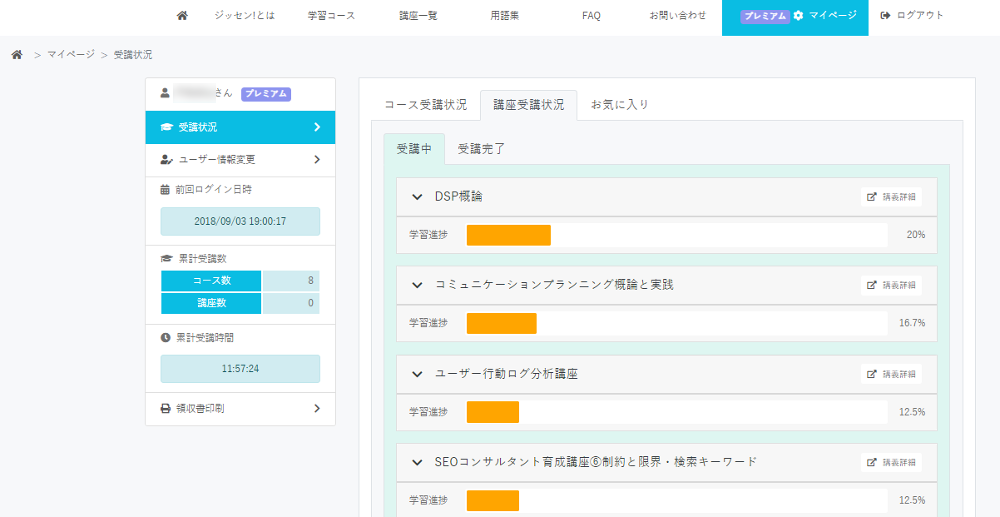
Task: Open 講義詳細 for ユーザー行動ログ分析講座
Action: click(891, 374)
